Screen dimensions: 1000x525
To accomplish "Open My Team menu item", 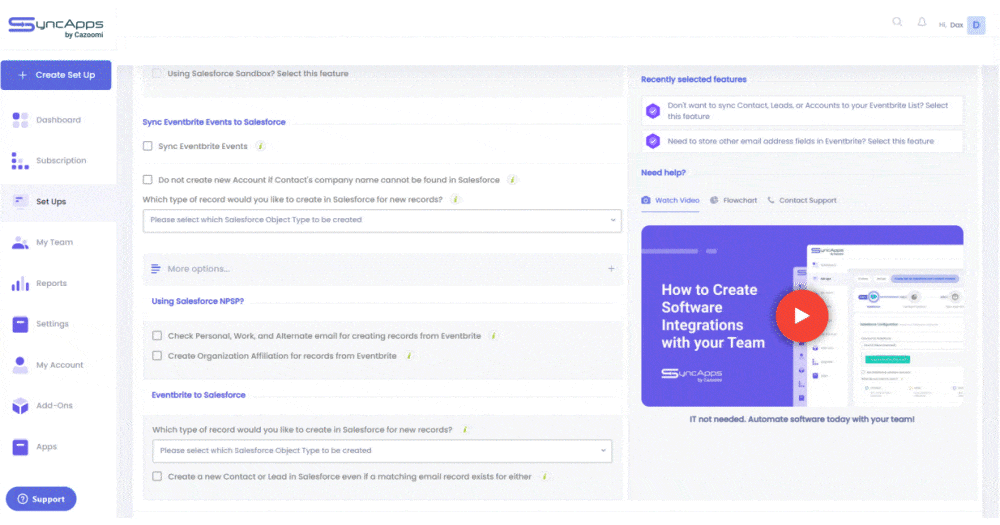I will coord(54,242).
